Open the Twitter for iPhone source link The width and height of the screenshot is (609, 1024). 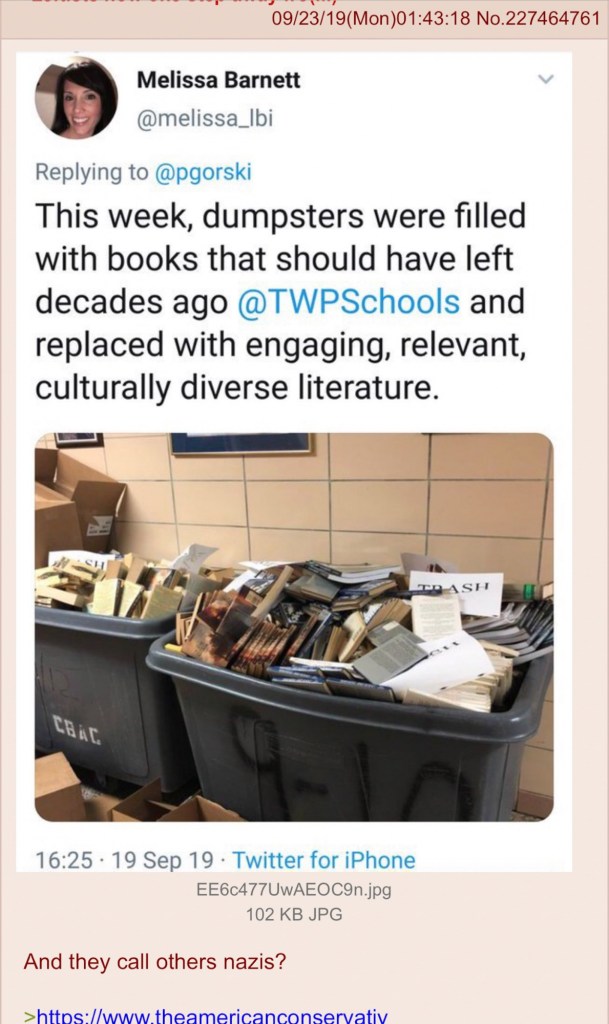pyautogui.click(x=324, y=860)
